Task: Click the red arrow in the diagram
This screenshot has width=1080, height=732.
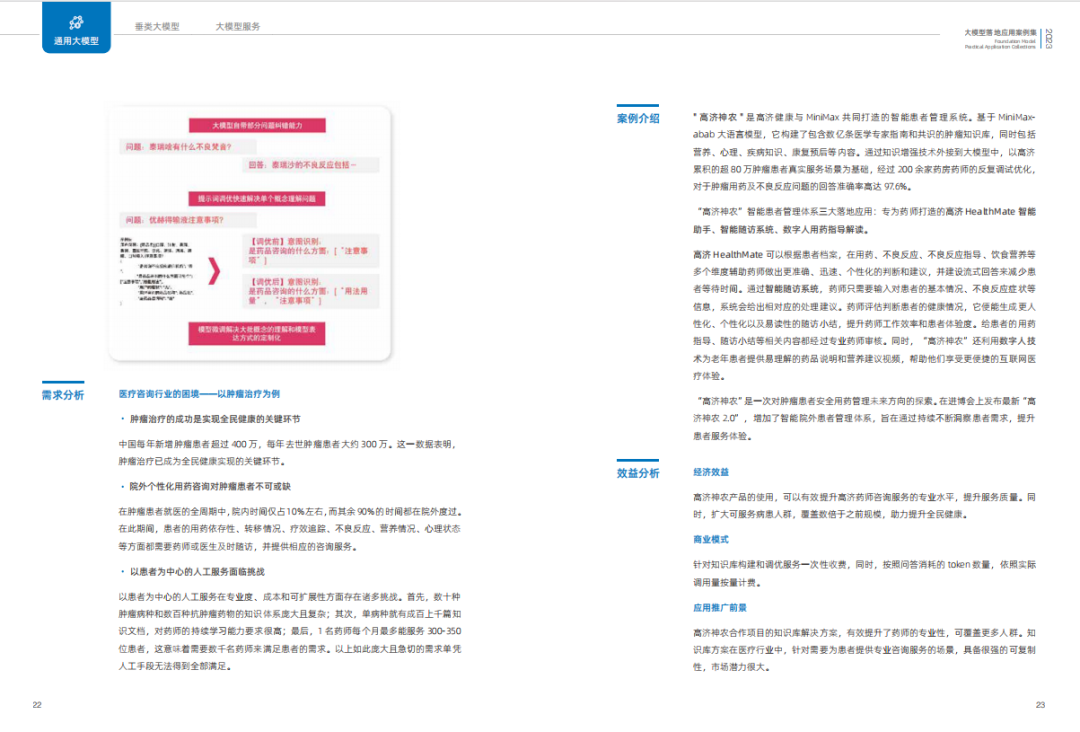Action: click(214, 271)
